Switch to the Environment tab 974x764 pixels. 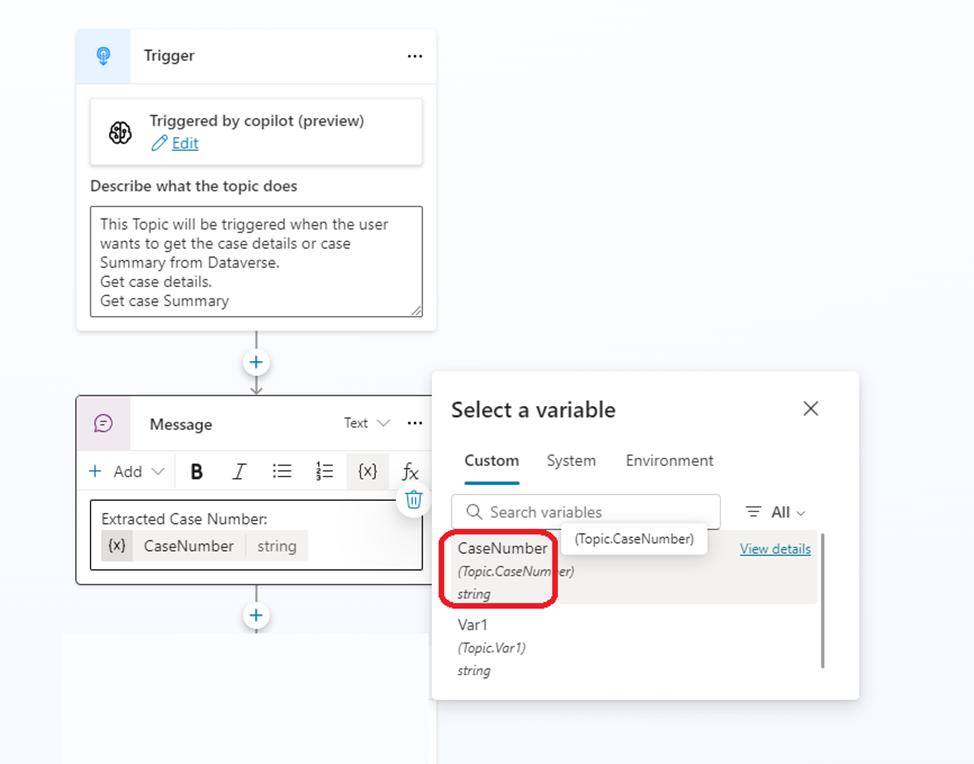tap(669, 461)
